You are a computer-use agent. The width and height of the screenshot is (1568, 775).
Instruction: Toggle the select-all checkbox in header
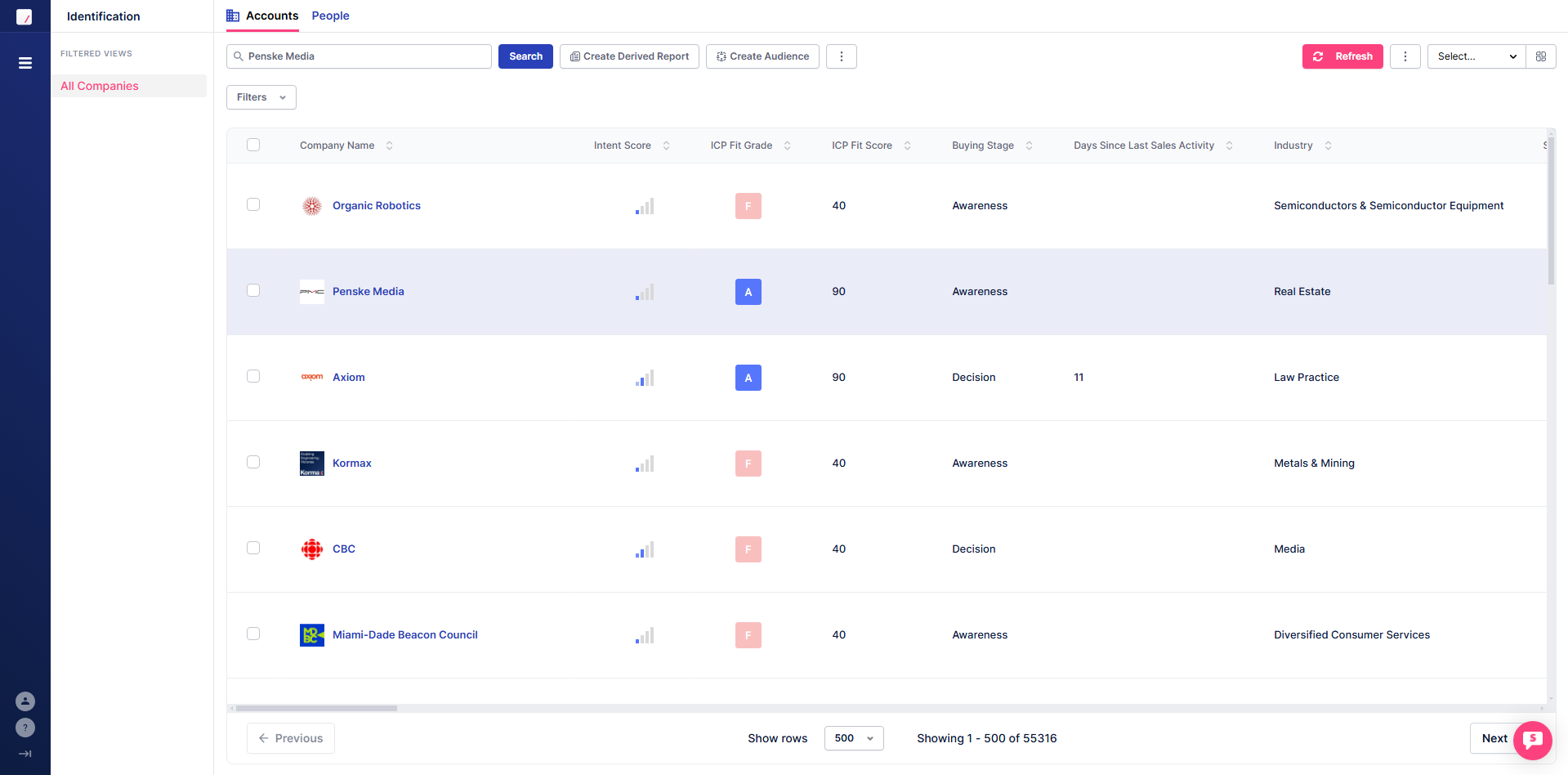pyautogui.click(x=253, y=145)
